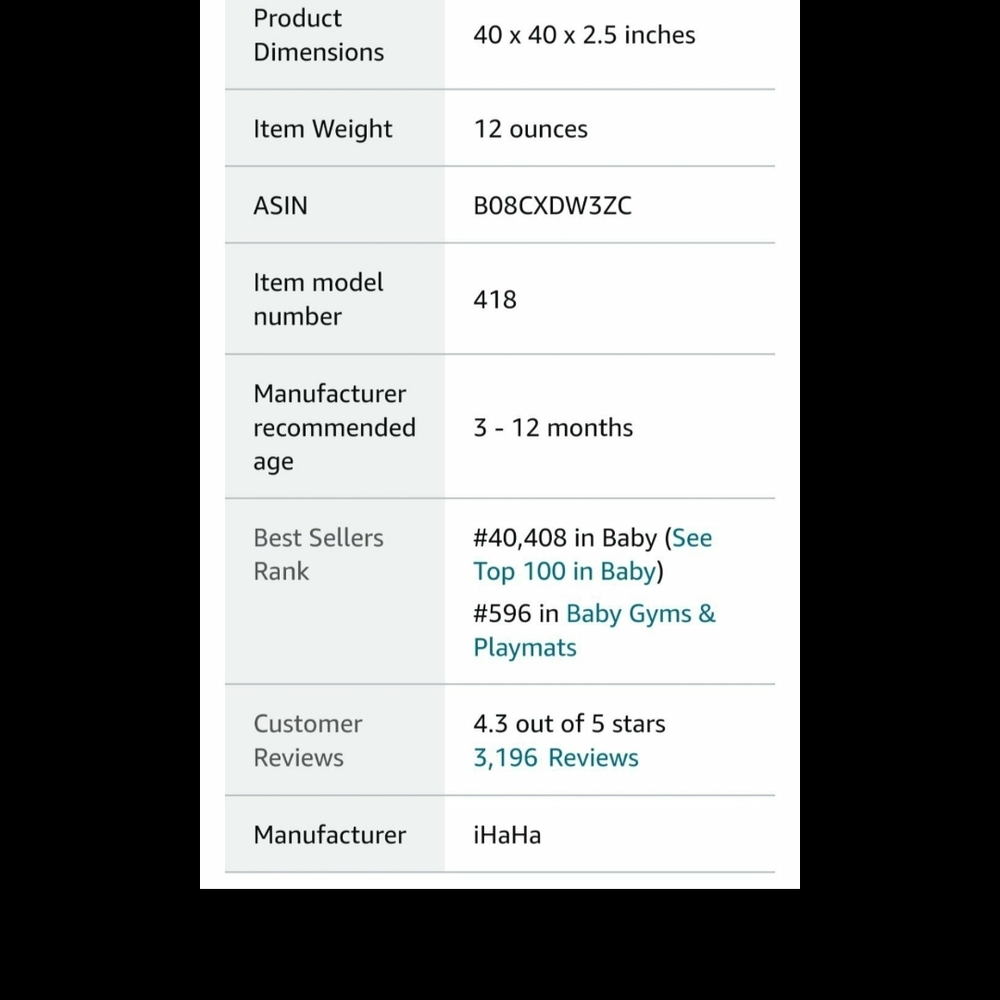Click the 3 - 12 months value
This screenshot has width=1000, height=1000.
pos(553,427)
